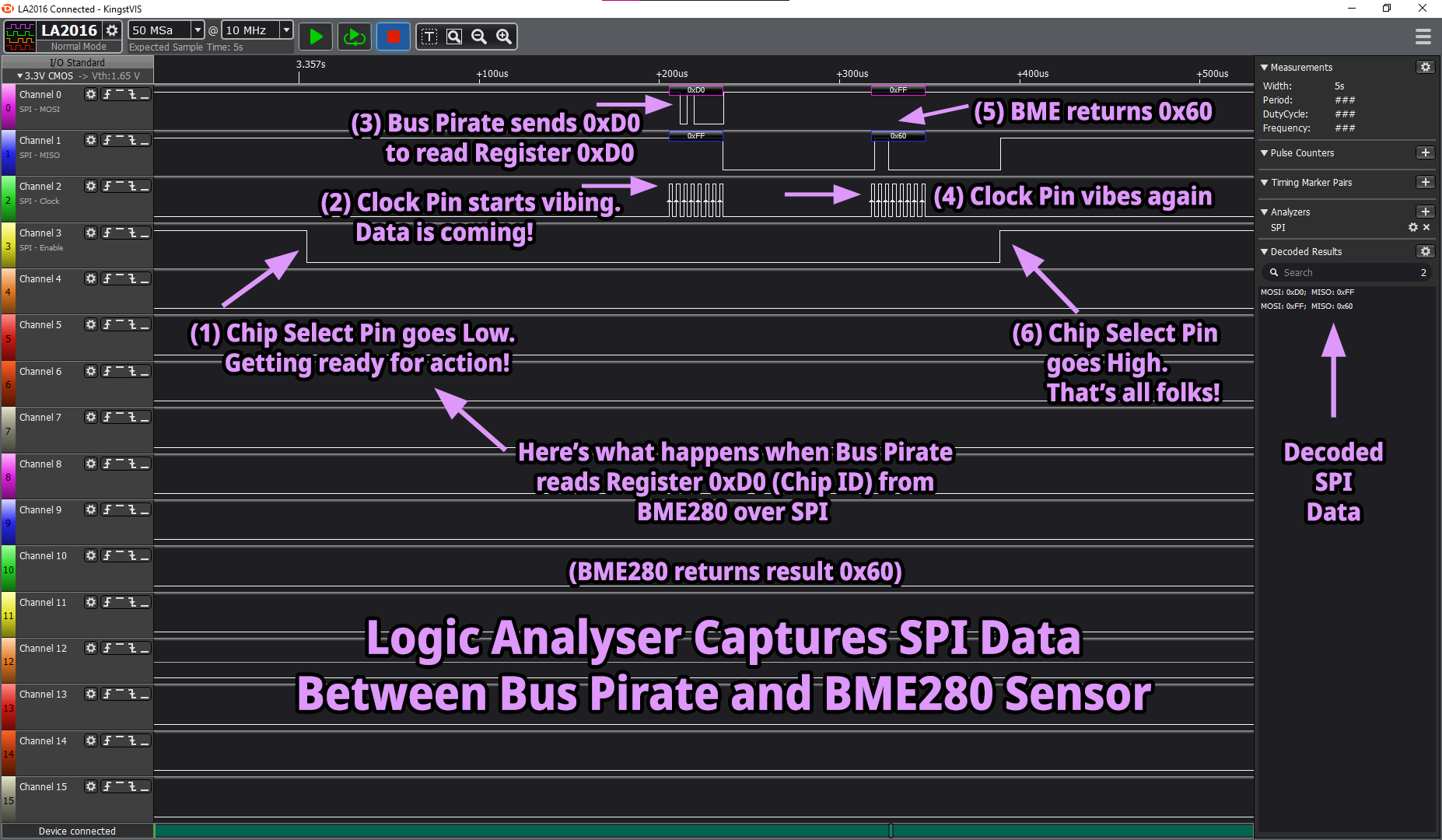Image resolution: width=1442 pixels, height=840 pixels.
Task: Zoom in the waveform view
Action: [504, 37]
